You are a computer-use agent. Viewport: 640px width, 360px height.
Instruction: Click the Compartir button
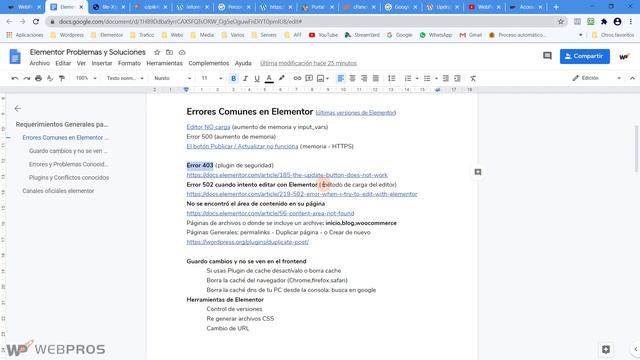584,56
